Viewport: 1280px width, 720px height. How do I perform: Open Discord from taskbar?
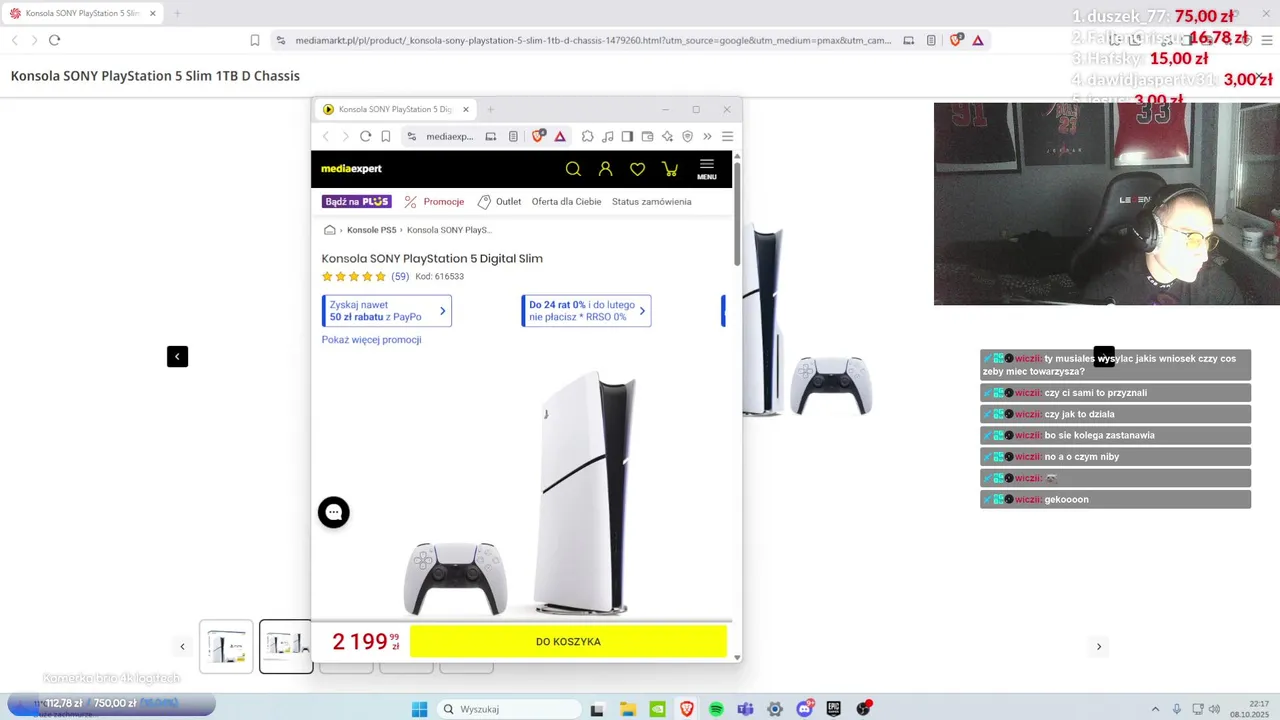point(805,709)
